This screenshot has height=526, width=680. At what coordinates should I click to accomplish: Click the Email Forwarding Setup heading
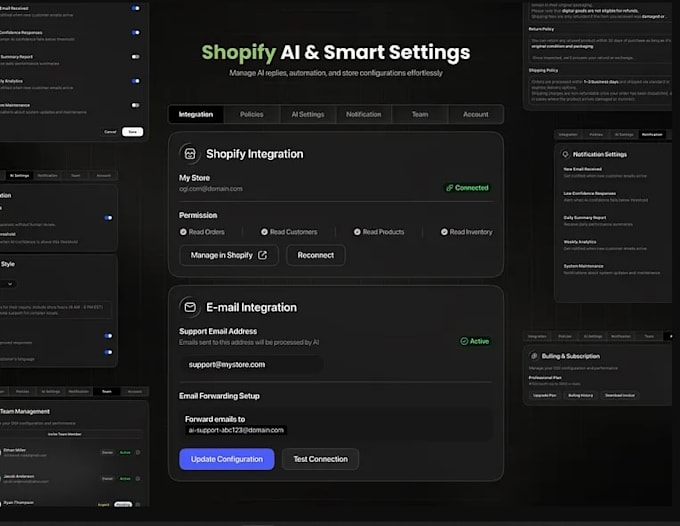pos(219,396)
